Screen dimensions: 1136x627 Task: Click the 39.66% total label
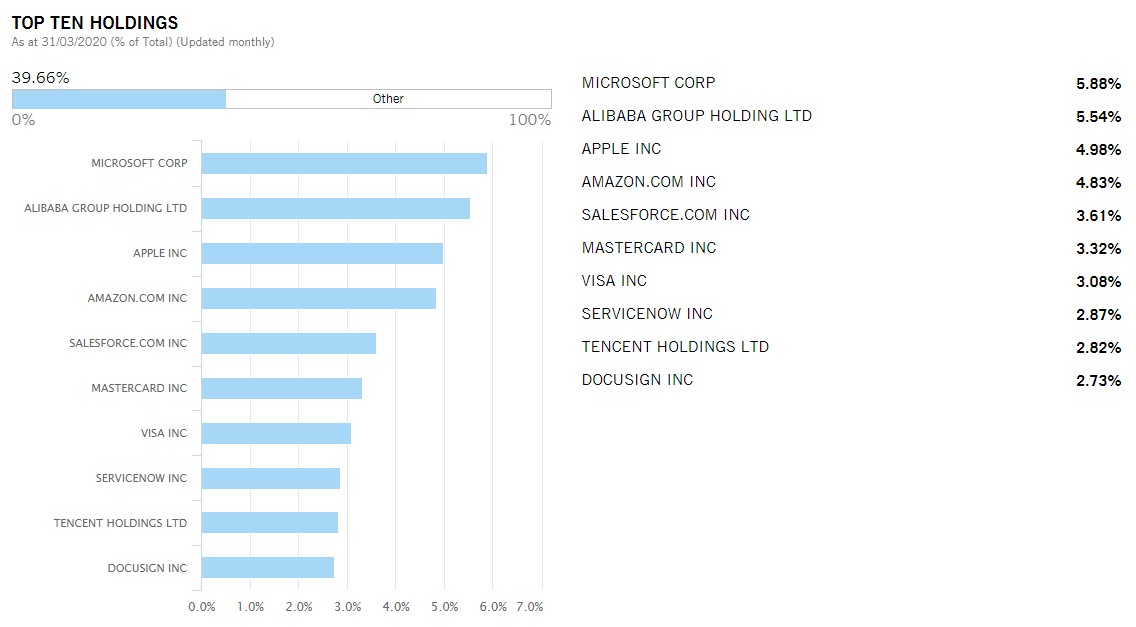point(41,78)
